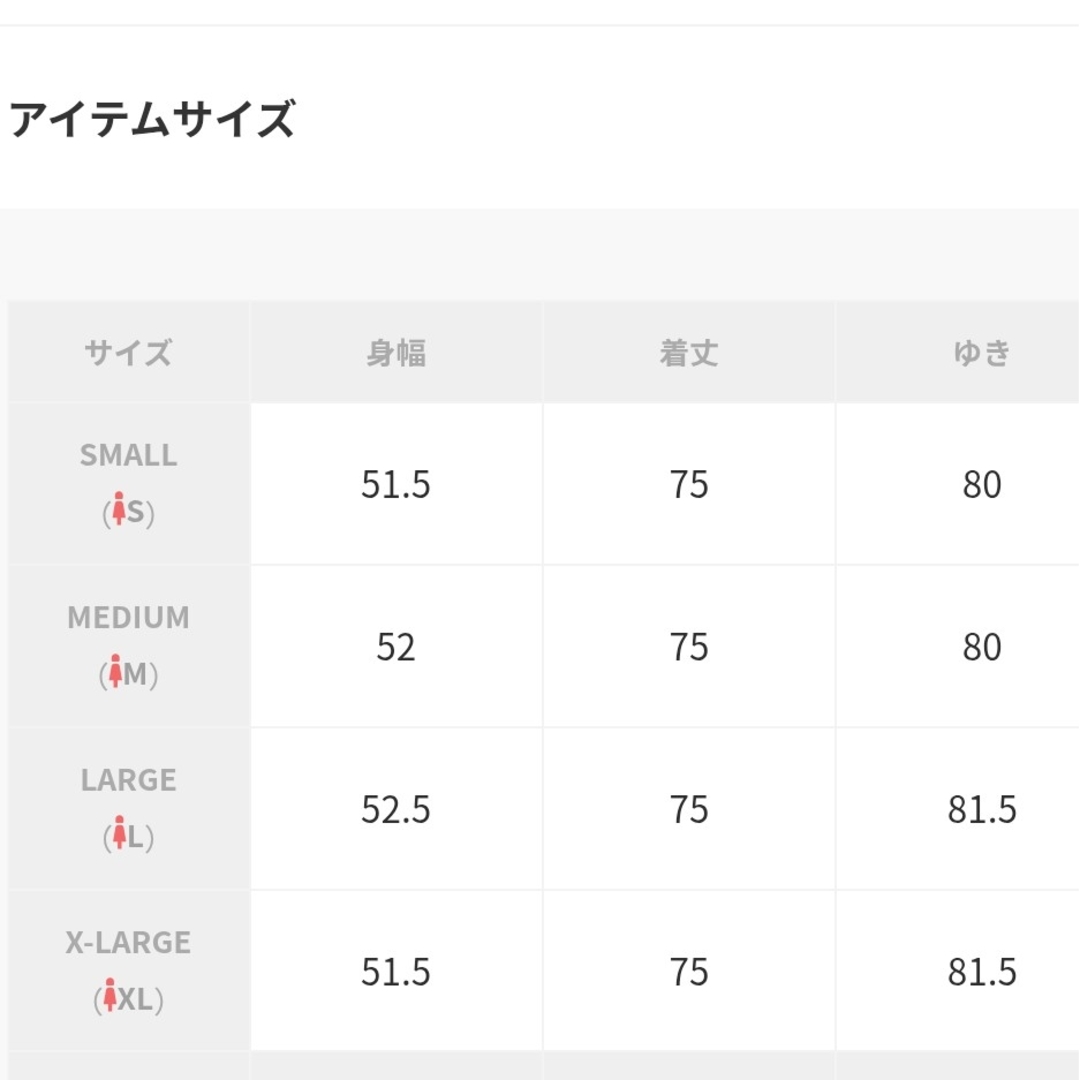The height and width of the screenshot is (1080, 1080).
Task: Click the woman icon in SMALL row
Action: pos(118,508)
